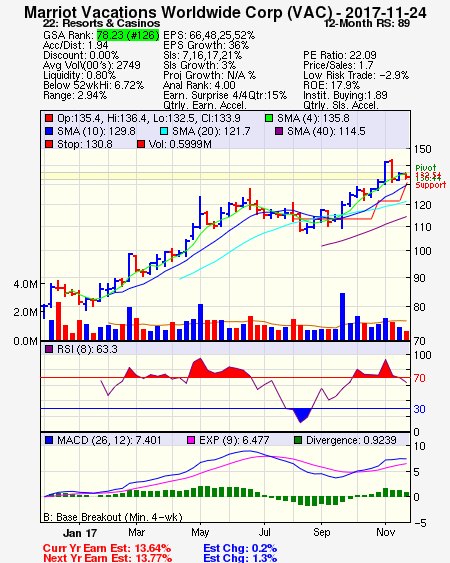Click the 'Jan 17' date axis label

click(x=80, y=533)
